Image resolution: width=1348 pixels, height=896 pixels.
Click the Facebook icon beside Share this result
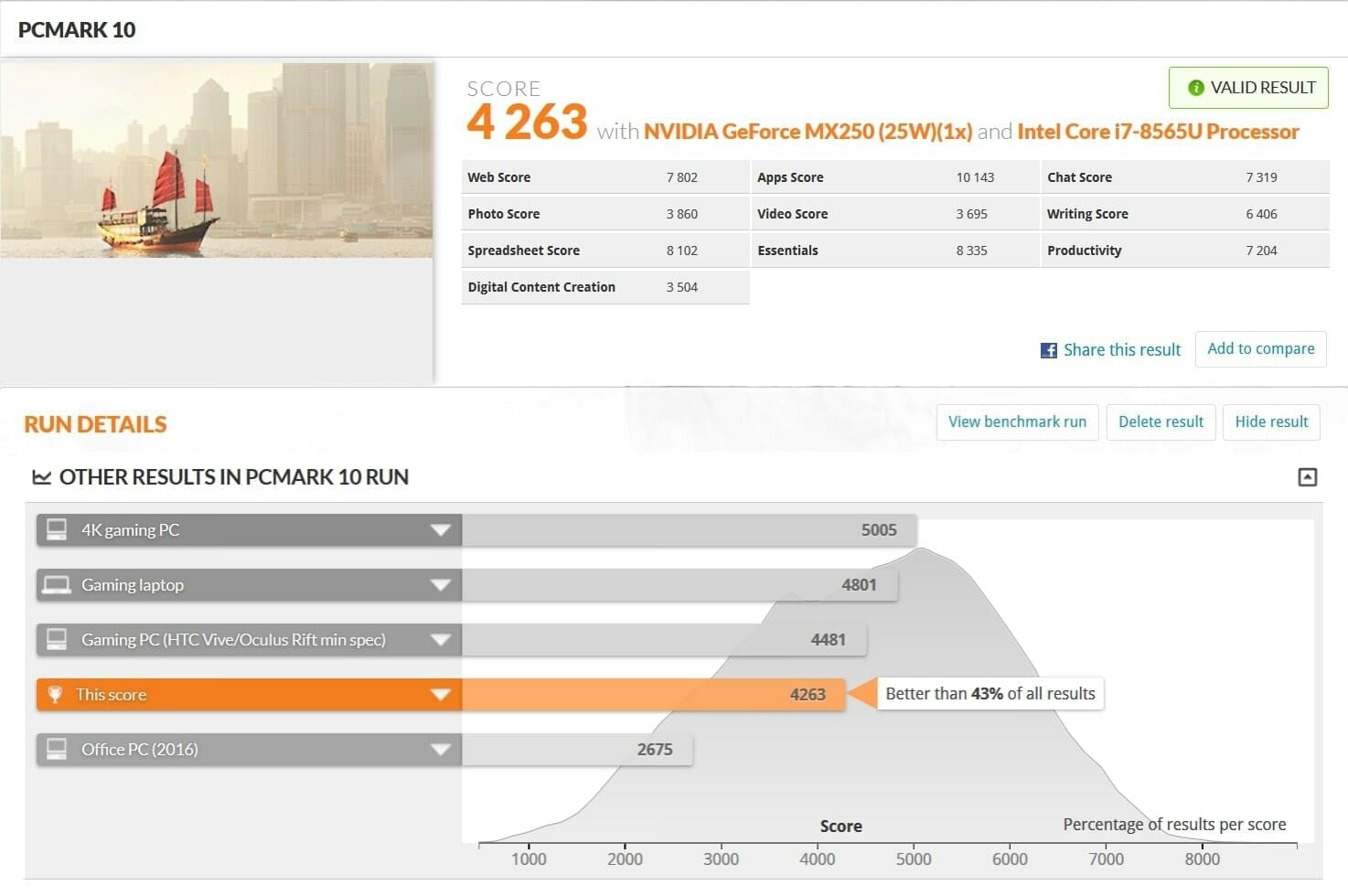(x=1049, y=350)
